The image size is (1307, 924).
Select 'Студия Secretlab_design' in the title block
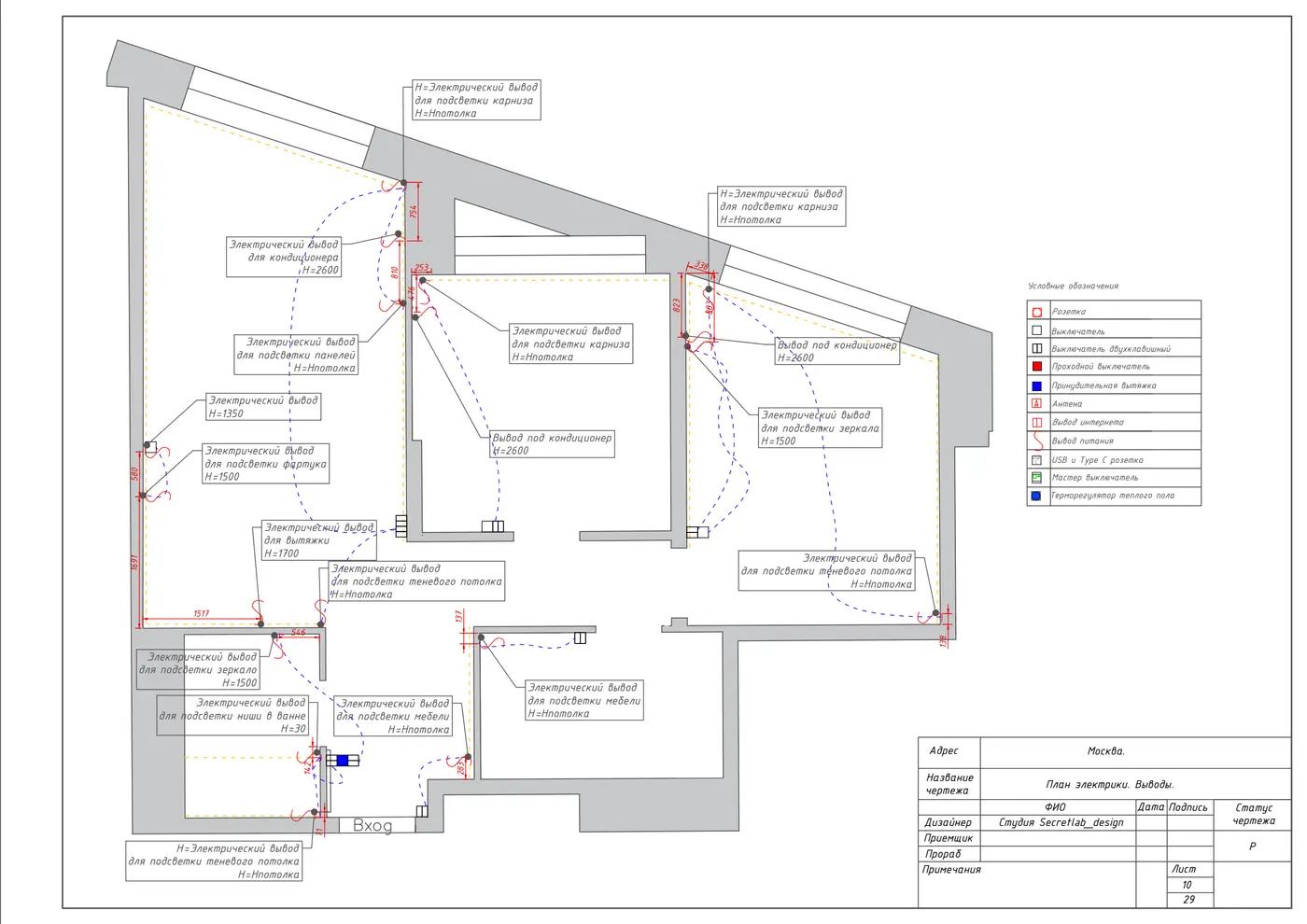pos(1061,822)
